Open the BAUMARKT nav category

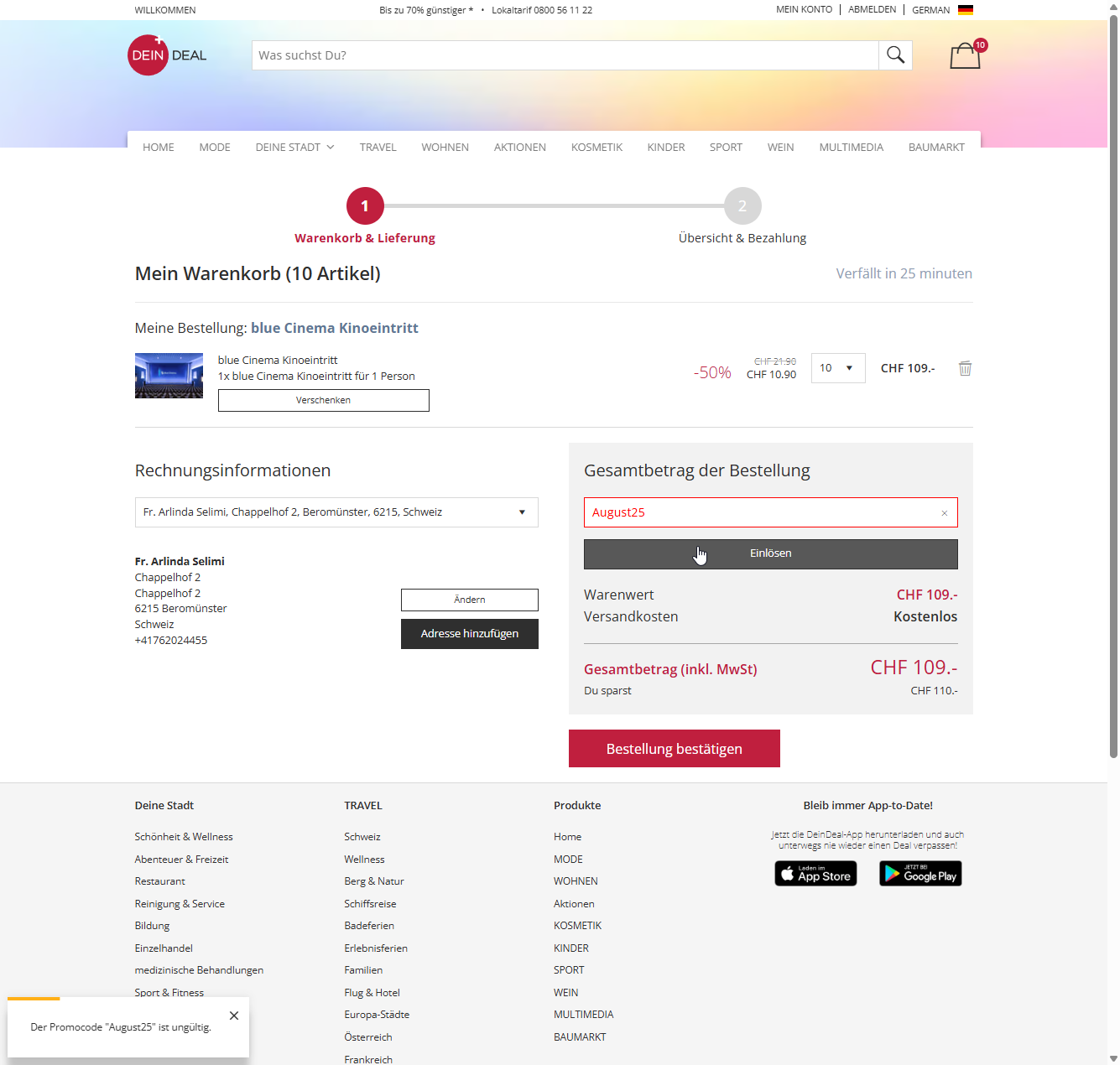click(936, 148)
